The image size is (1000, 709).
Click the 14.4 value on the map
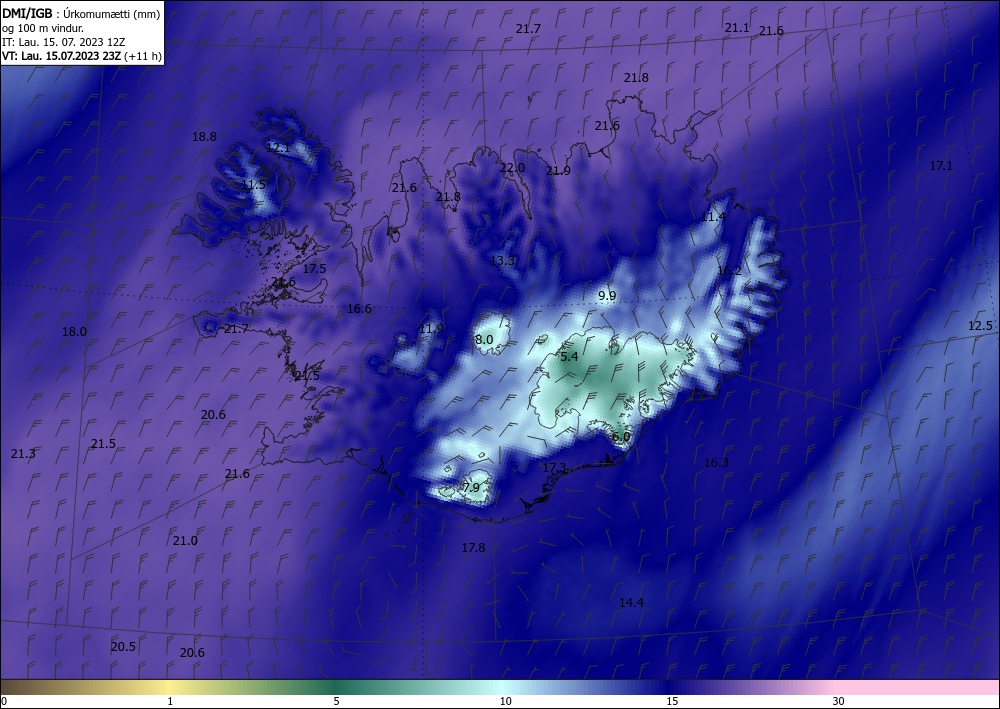(631, 603)
